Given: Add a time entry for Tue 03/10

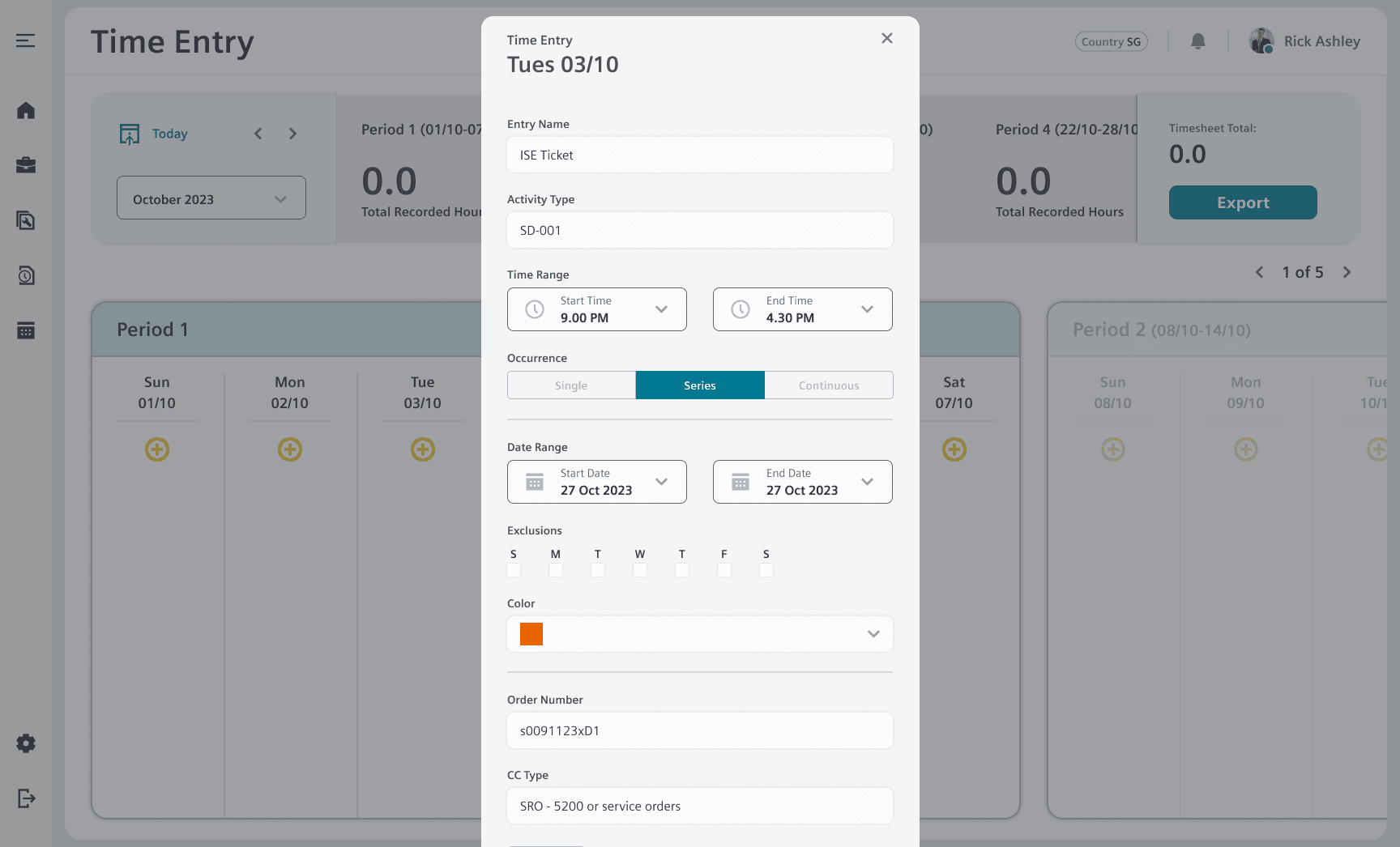Looking at the screenshot, I should pos(423,449).
